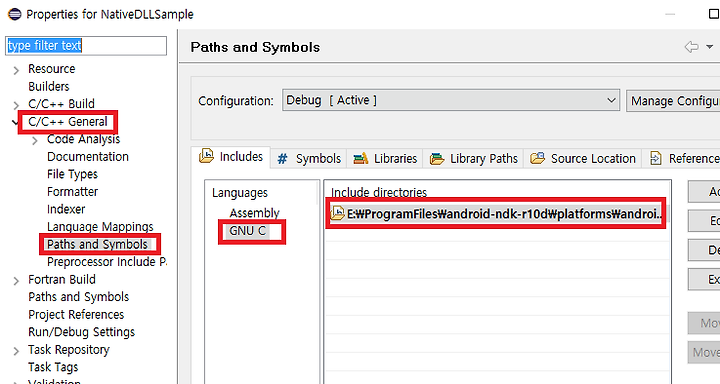Click the Source Location folder icon
The height and width of the screenshot is (384, 720).
click(537, 158)
